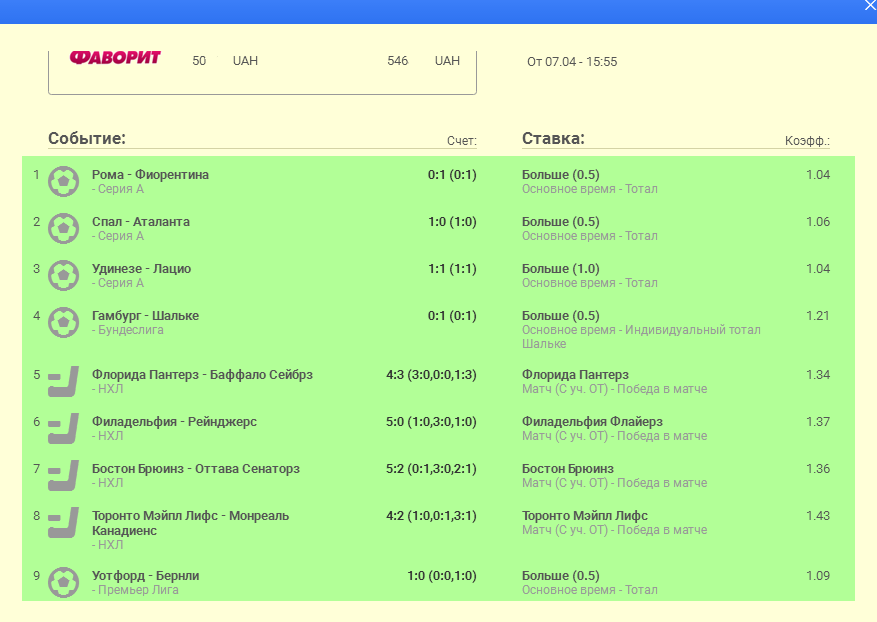Screen dimensions: 877x622
Task: Click the soccer icon beside Удинезе - Лацио
Action: [x=64, y=275]
